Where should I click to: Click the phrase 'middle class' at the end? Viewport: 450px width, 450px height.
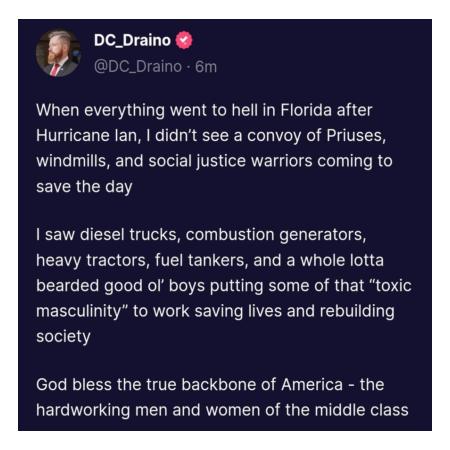(362, 410)
